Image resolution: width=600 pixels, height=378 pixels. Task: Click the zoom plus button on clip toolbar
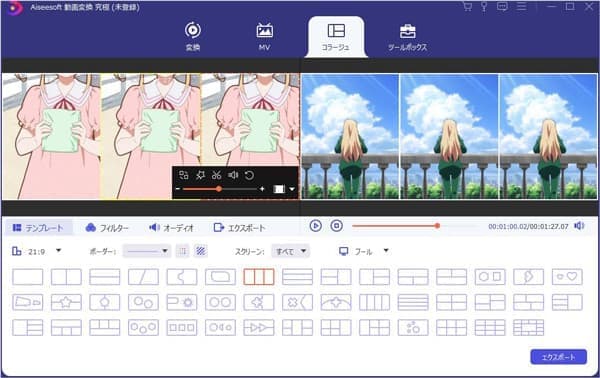[x=262, y=189]
